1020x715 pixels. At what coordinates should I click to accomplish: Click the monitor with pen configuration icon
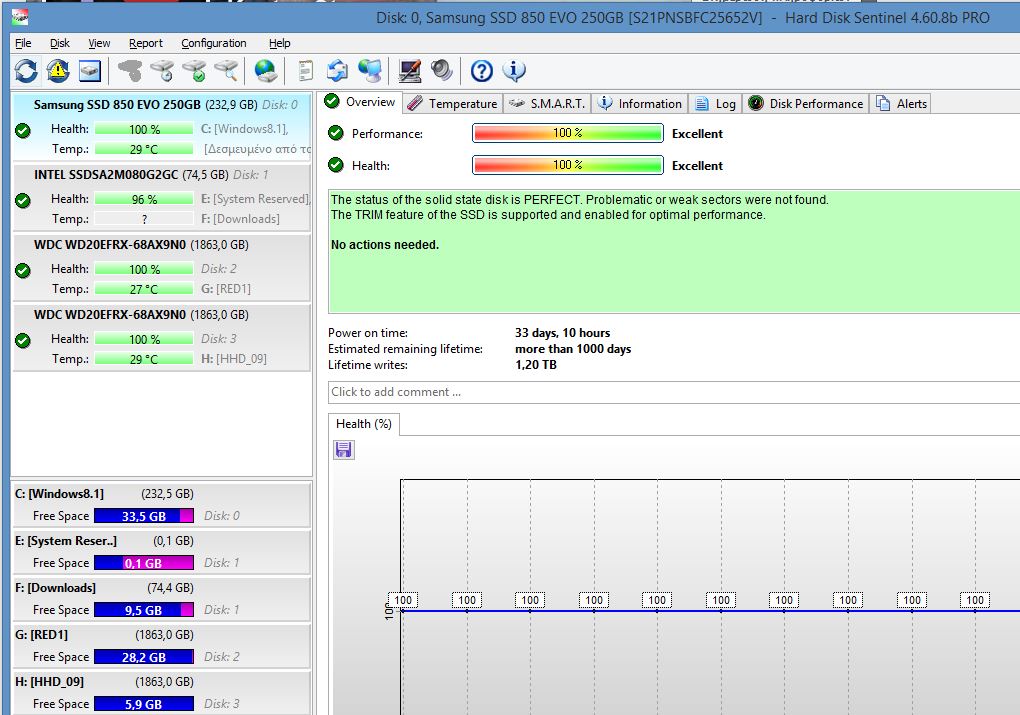tap(409, 71)
